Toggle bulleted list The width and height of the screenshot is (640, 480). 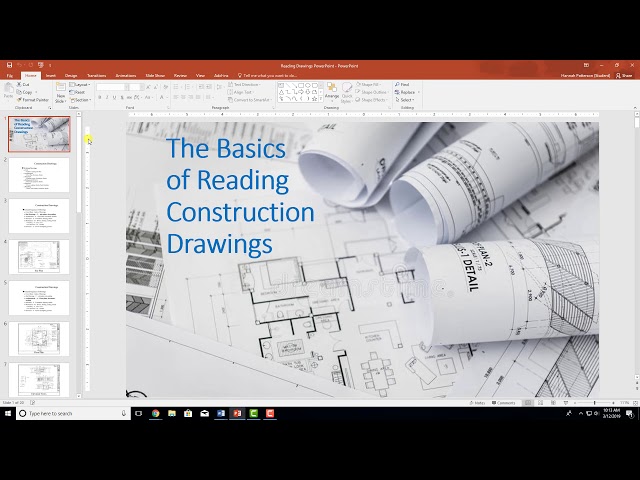coord(177,87)
